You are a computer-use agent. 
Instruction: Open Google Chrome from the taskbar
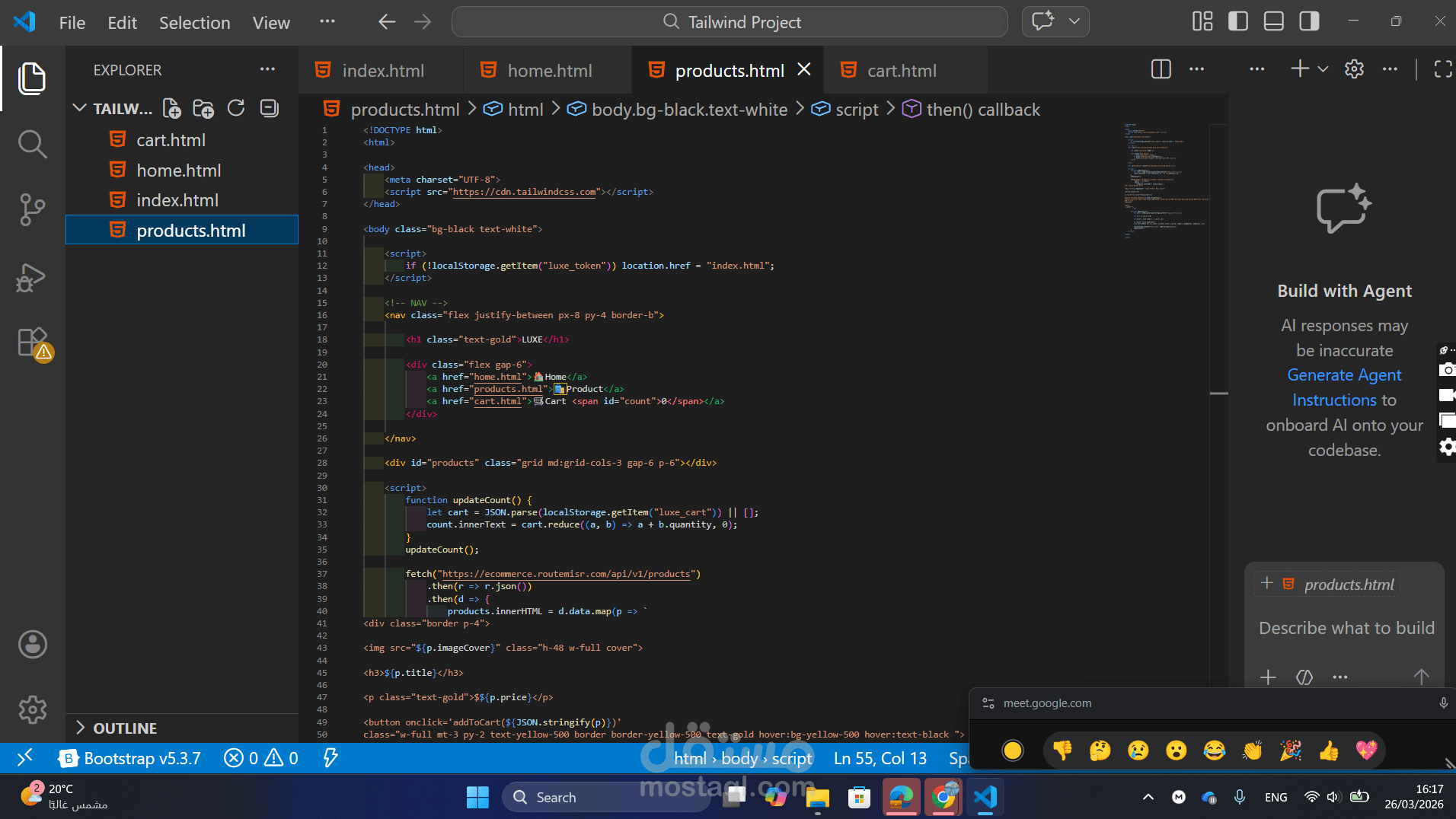click(944, 797)
